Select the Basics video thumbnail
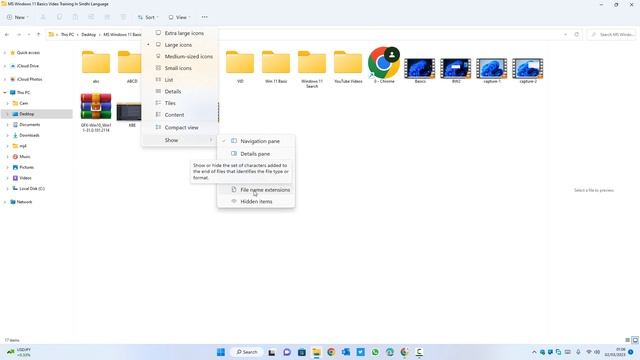 [x=420, y=70]
